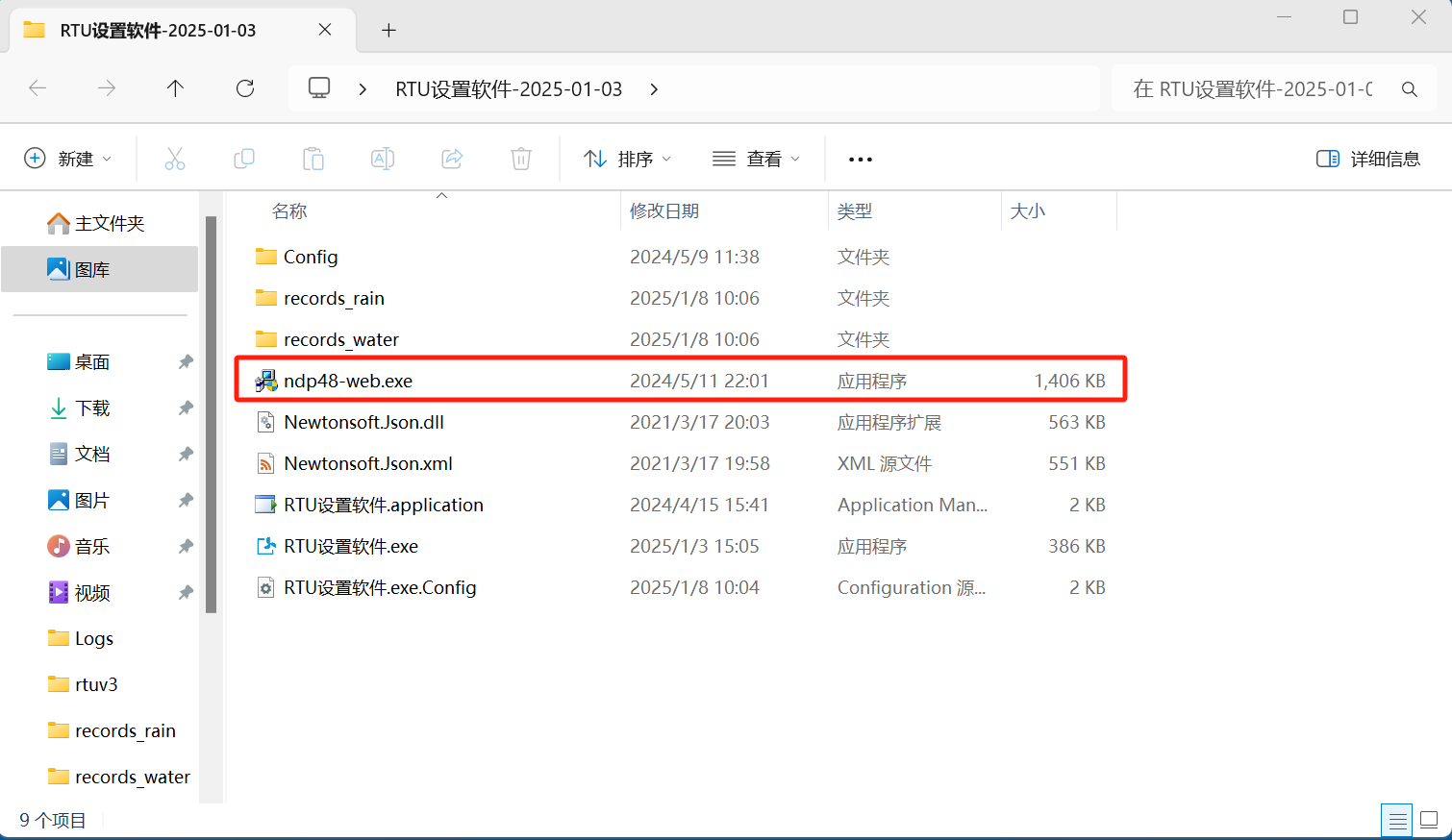Screen dimensions: 1452x840
Task: Sort by 类型 column header
Action: [x=855, y=211]
